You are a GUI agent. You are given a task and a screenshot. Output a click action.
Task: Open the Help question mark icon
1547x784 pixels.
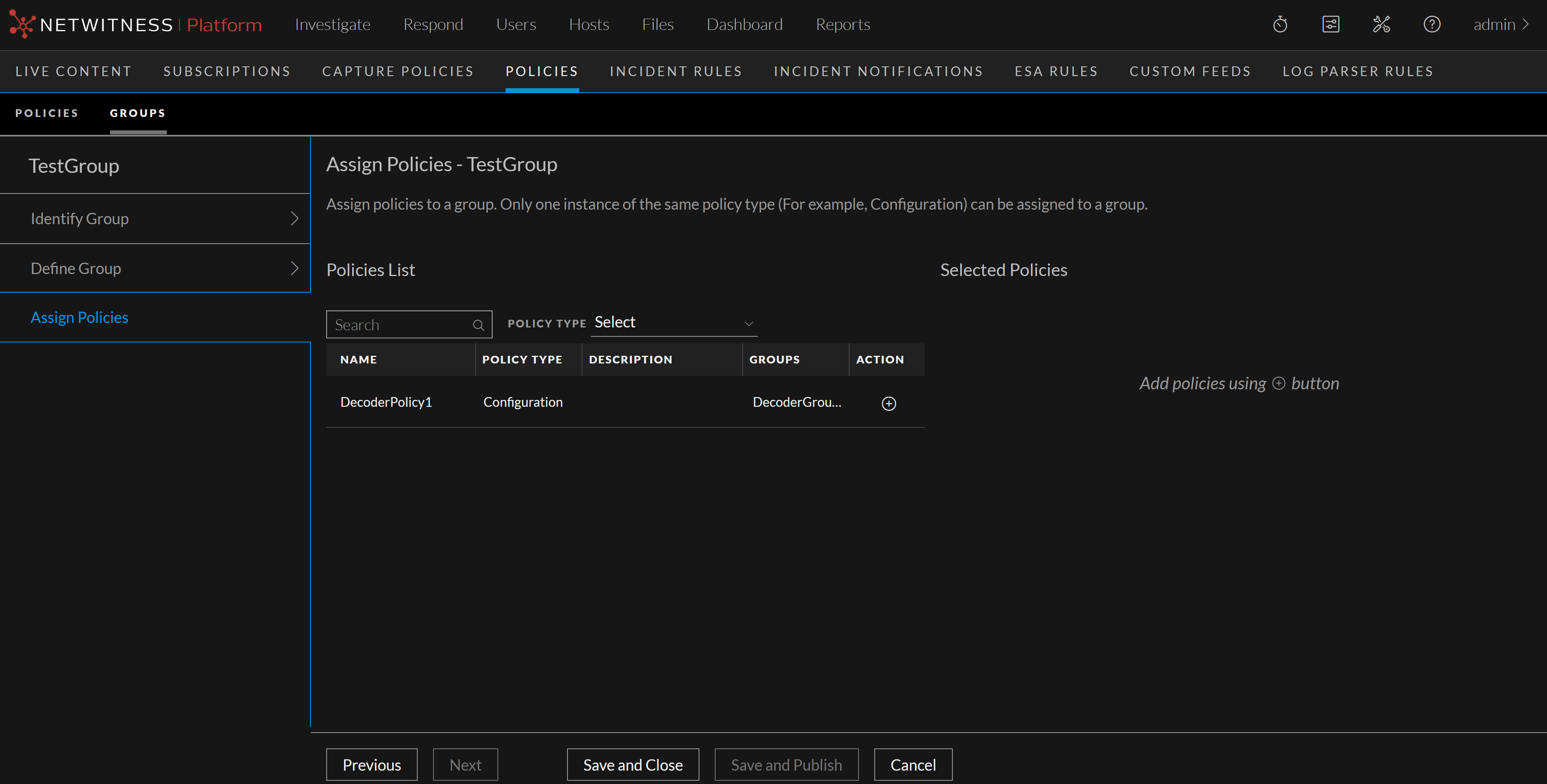point(1432,25)
